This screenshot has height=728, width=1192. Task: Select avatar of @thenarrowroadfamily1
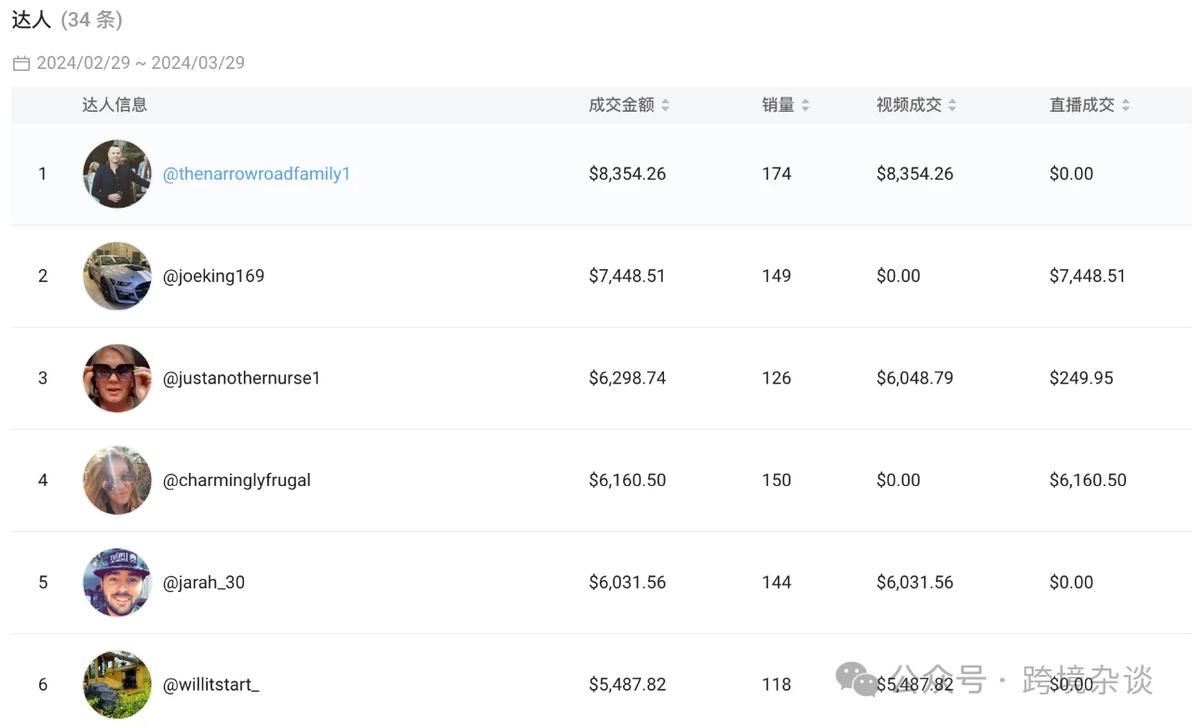[x=117, y=174]
